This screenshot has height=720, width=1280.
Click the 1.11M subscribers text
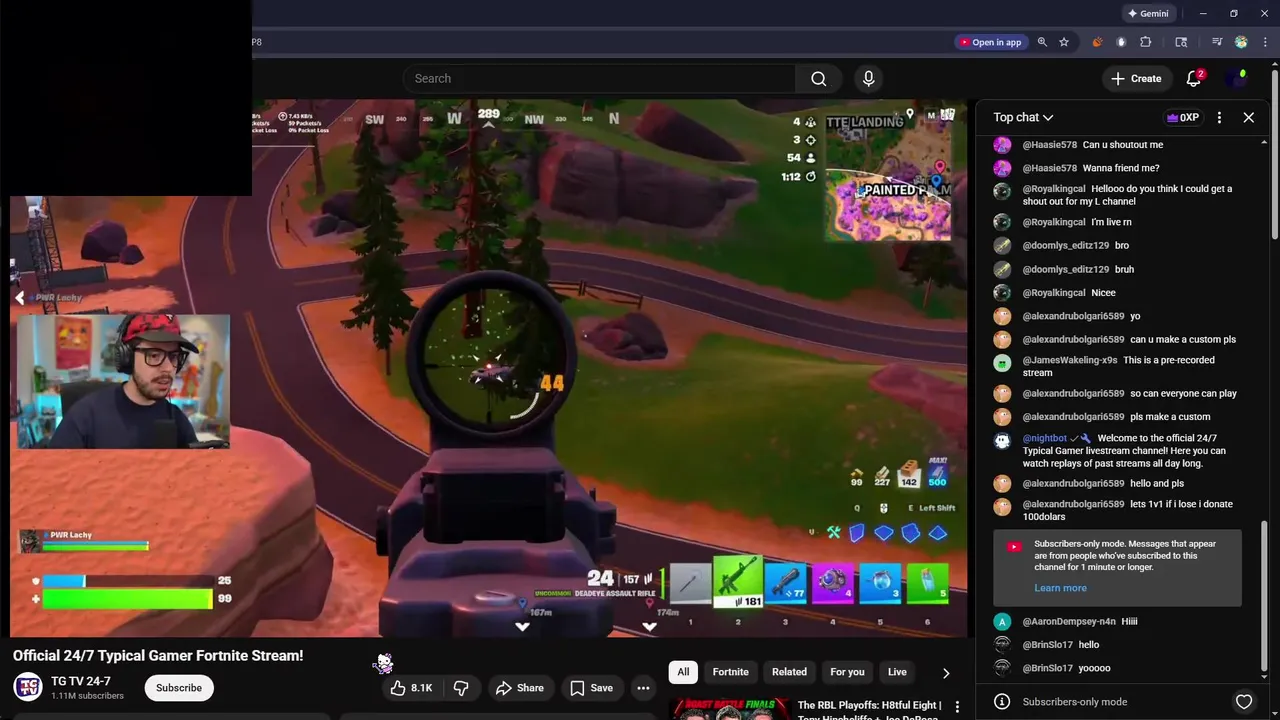(x=87, y=696)
